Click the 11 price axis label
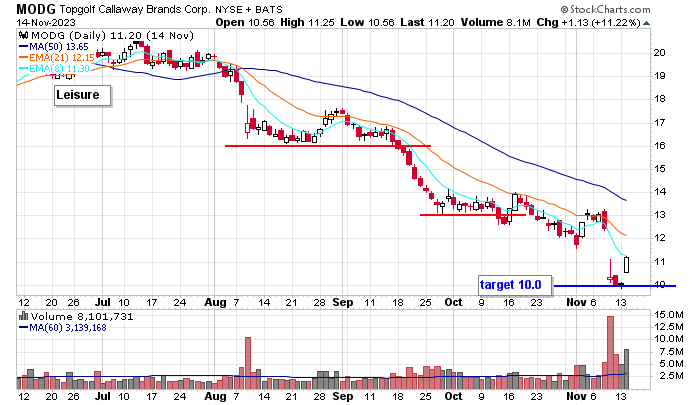Screen dimensions: 700x405 [x=659, y=262]
